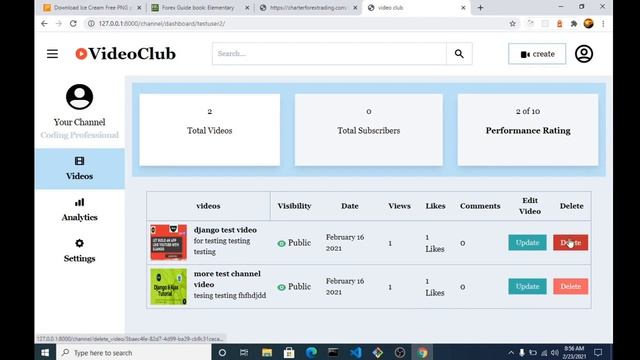
Task: Open Cortana circle icon in taskbar
Action: [222, 352]
